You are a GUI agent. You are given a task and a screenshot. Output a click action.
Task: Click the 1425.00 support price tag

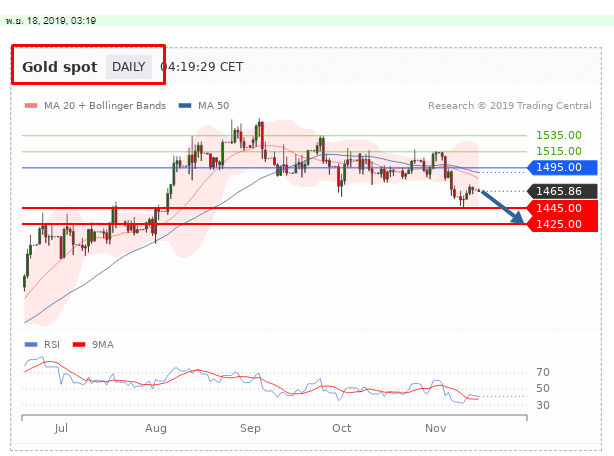coord(562,224)
